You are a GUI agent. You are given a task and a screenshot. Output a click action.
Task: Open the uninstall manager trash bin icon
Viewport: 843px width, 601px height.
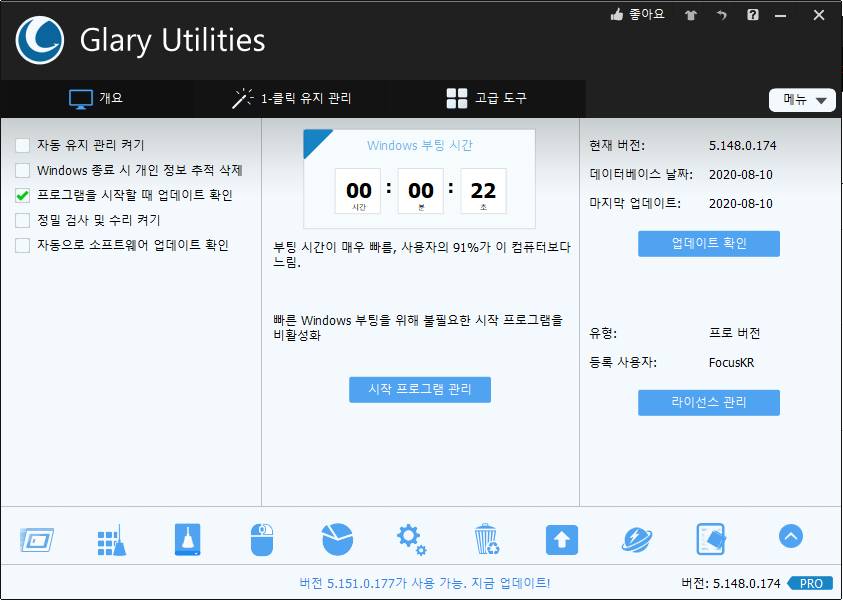coord(487,539)
